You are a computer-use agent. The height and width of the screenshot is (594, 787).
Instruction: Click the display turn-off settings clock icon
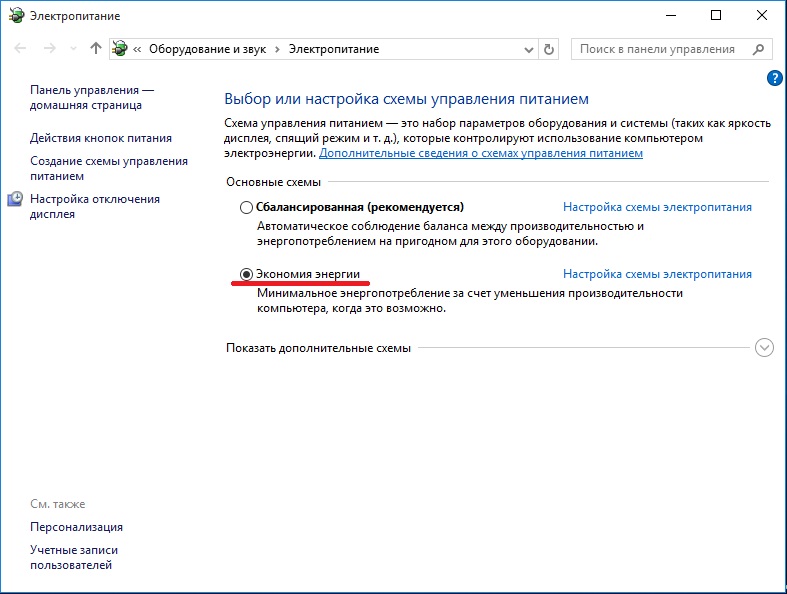pyautogui.click(x=15, y=199)
